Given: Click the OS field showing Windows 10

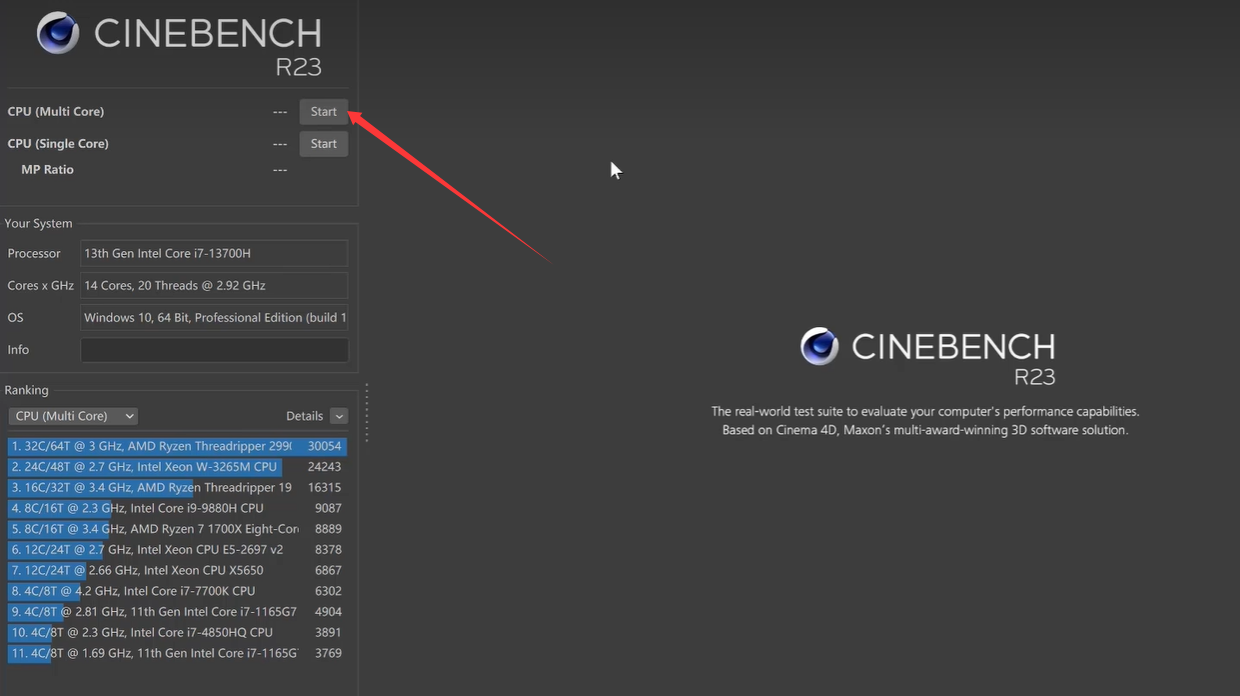Looking at the screenshot, I should coord(214,318).
